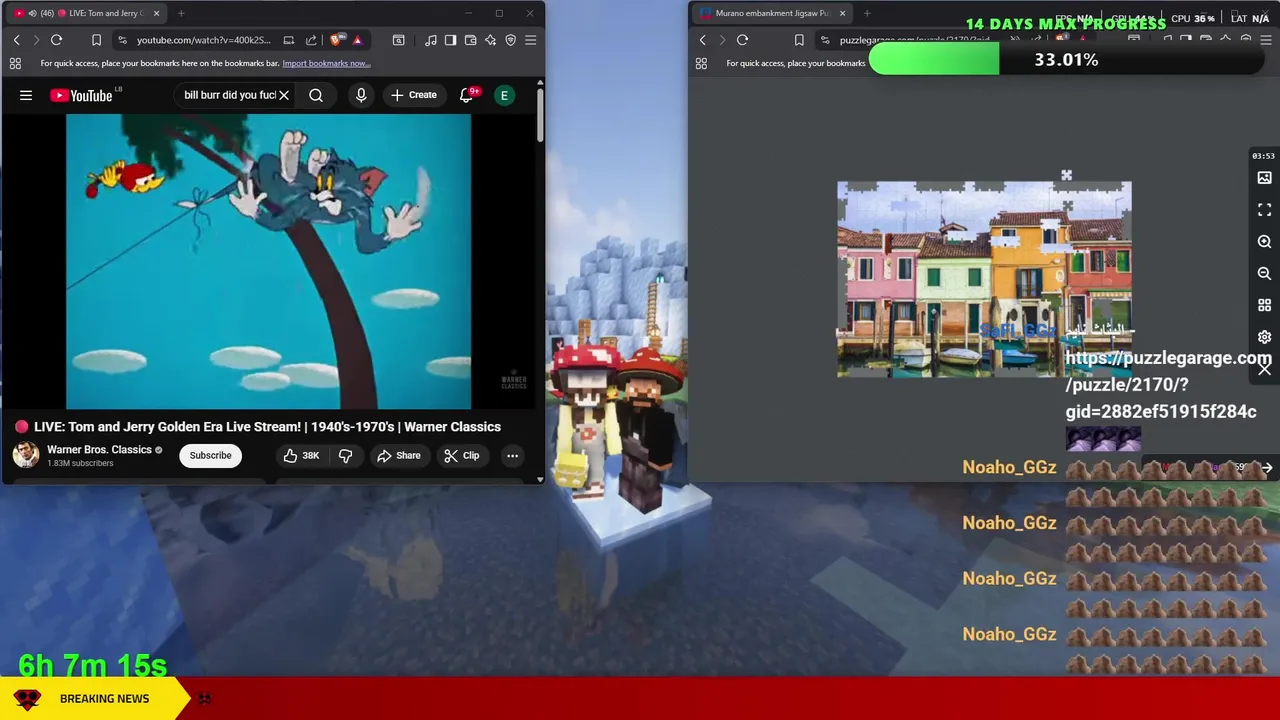1280x720 pixels.
Task: Go back in the YouTube browser window
Action: tap(16, 40)
